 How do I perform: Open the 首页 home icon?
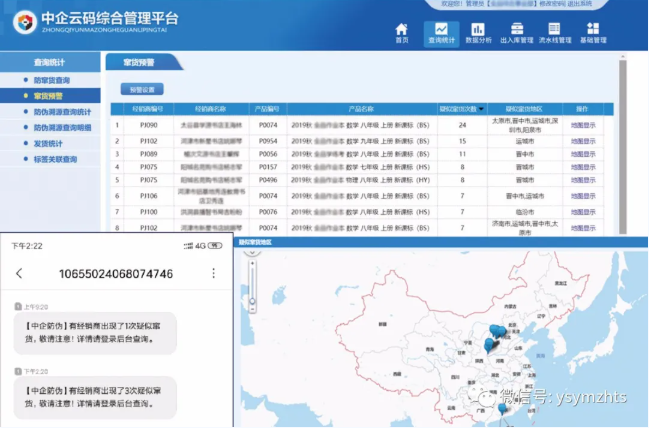401,33
